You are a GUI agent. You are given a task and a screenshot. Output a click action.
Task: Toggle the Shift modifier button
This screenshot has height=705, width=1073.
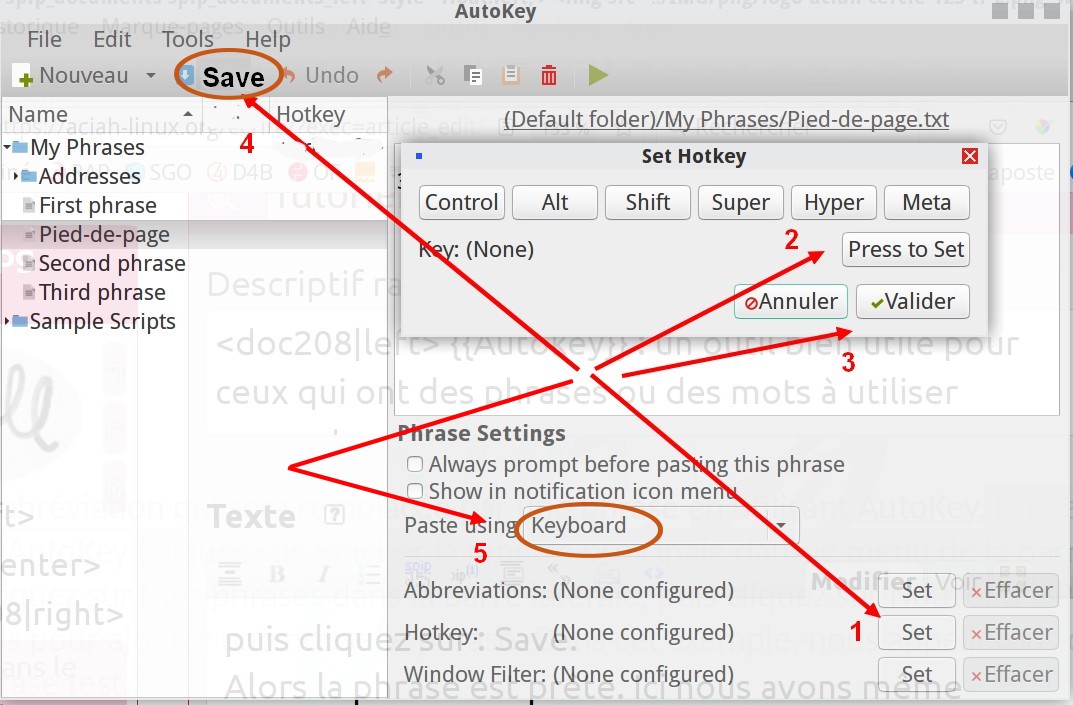tap(647, 203)
